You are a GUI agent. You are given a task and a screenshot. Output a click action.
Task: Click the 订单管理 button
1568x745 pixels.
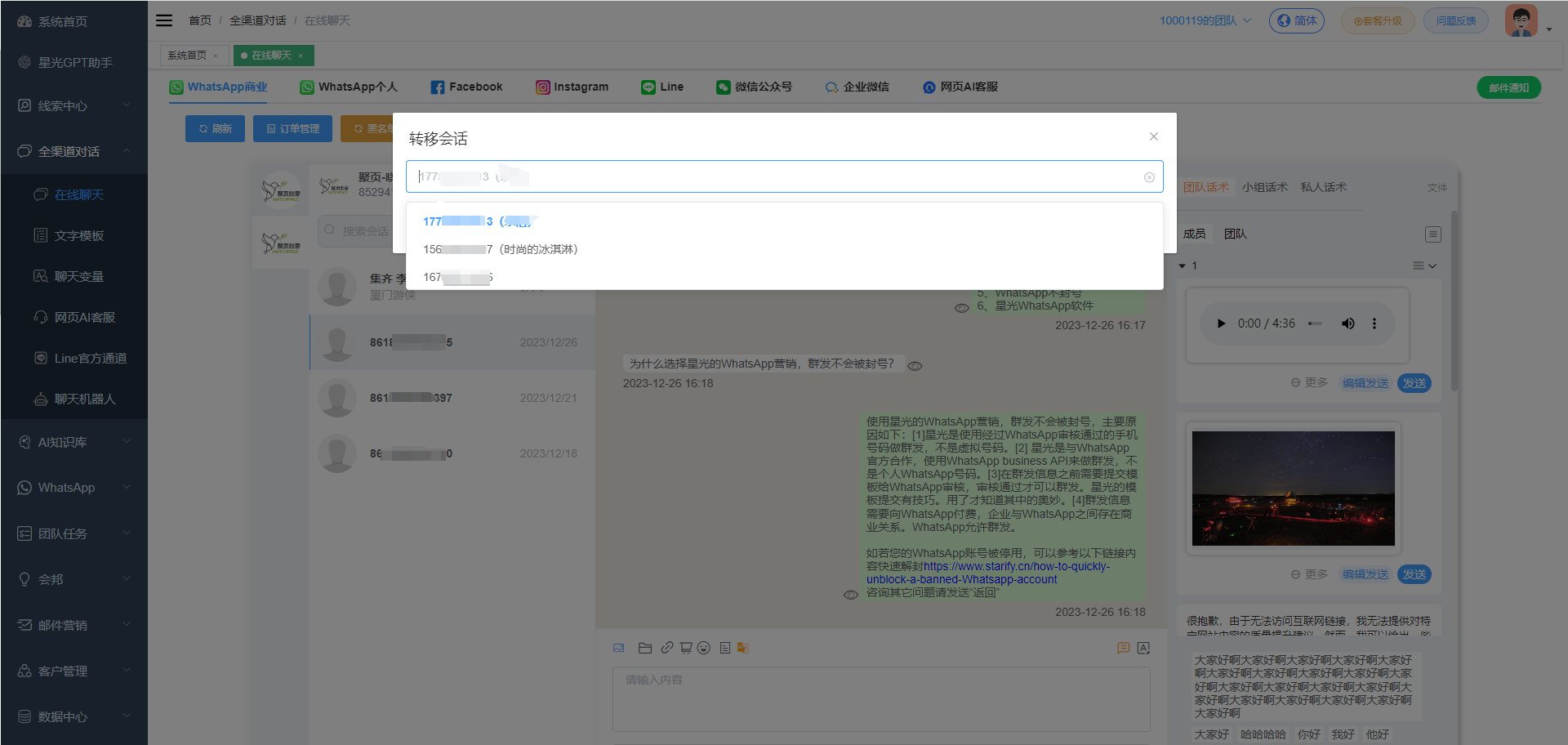click(292, 128)
